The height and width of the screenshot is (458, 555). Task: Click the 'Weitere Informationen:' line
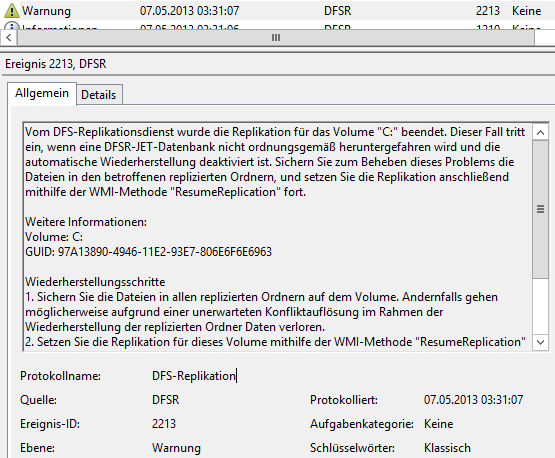tap(86, 222)
